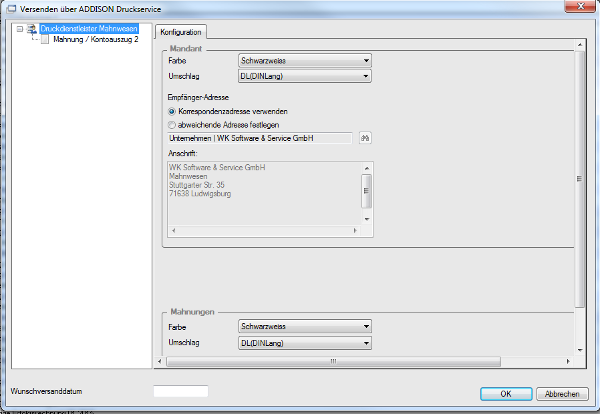Viewport: 600px width, 414px height.
Task: Click the document icon beside Mahnung / Kontoauszug 2
Action: tap(45, 39)
